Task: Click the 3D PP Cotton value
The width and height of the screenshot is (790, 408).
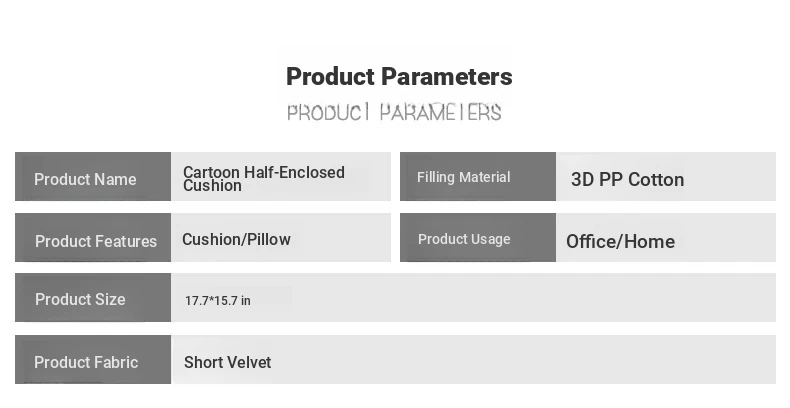Action: tap(627, 180)
